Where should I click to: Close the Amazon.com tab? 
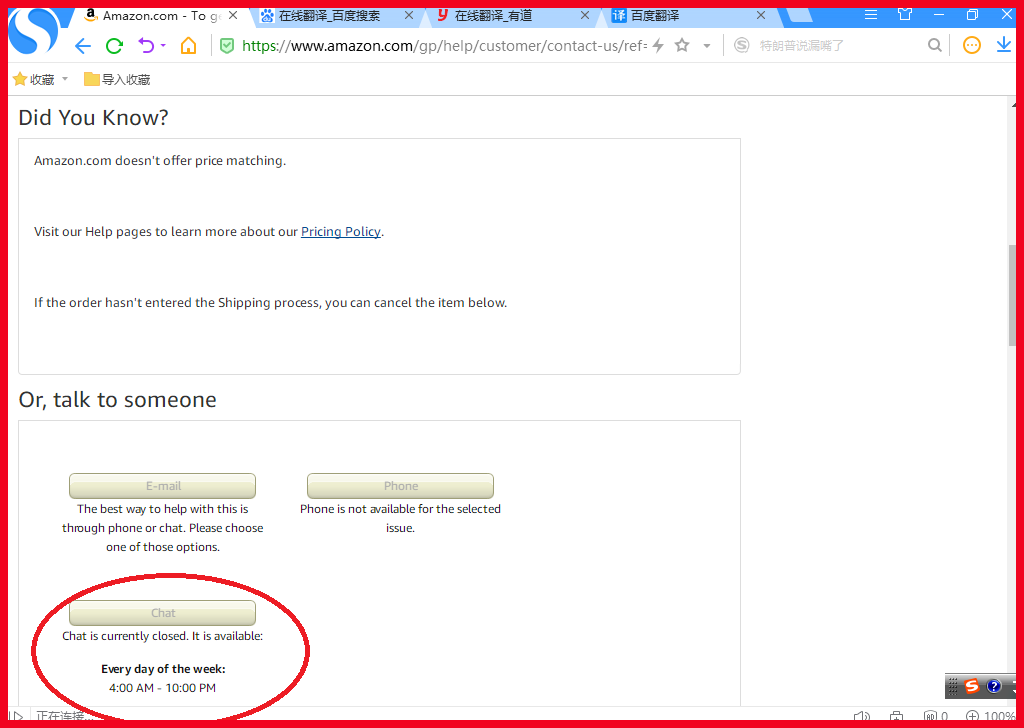232,15
